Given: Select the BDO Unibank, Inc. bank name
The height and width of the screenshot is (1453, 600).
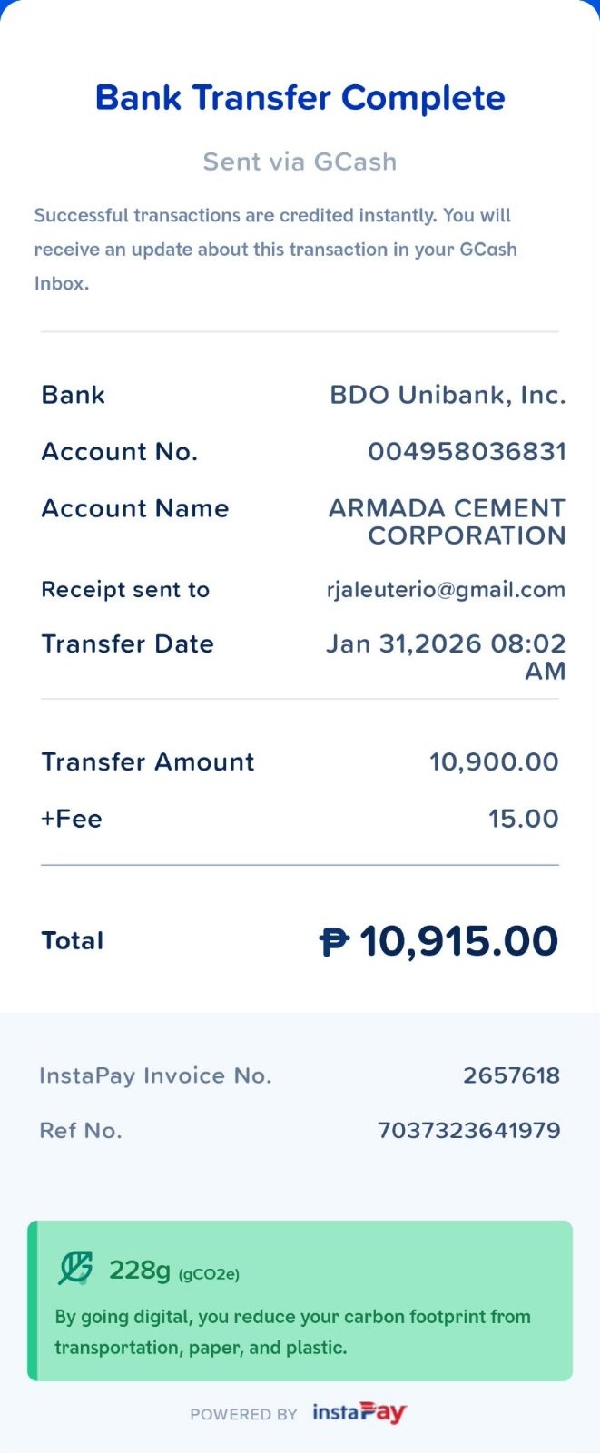Looking at the screenshot, I should (x=447, y=395).
